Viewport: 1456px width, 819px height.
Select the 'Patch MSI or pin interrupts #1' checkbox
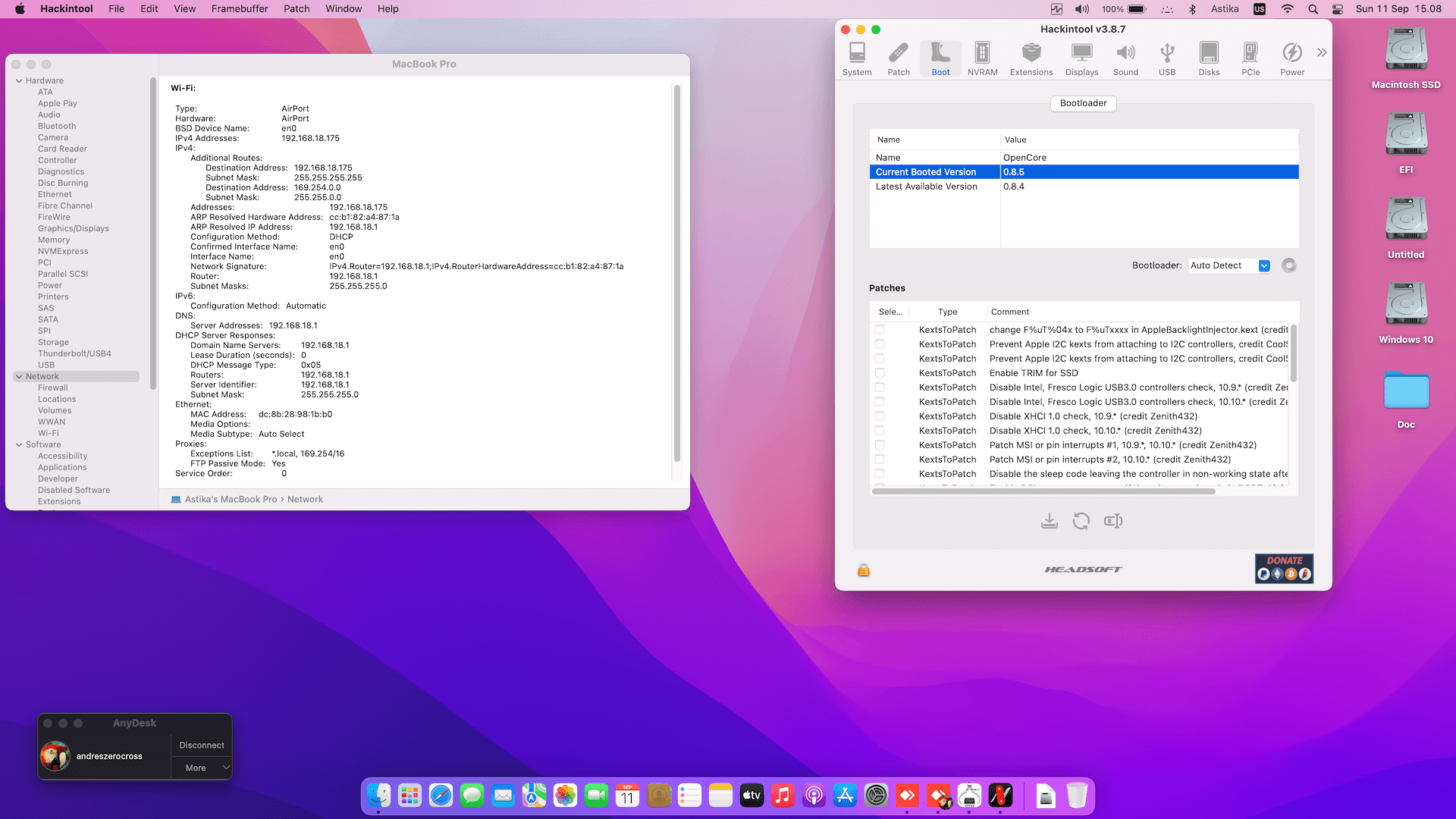pyautogui.click(x=880, y=445)
